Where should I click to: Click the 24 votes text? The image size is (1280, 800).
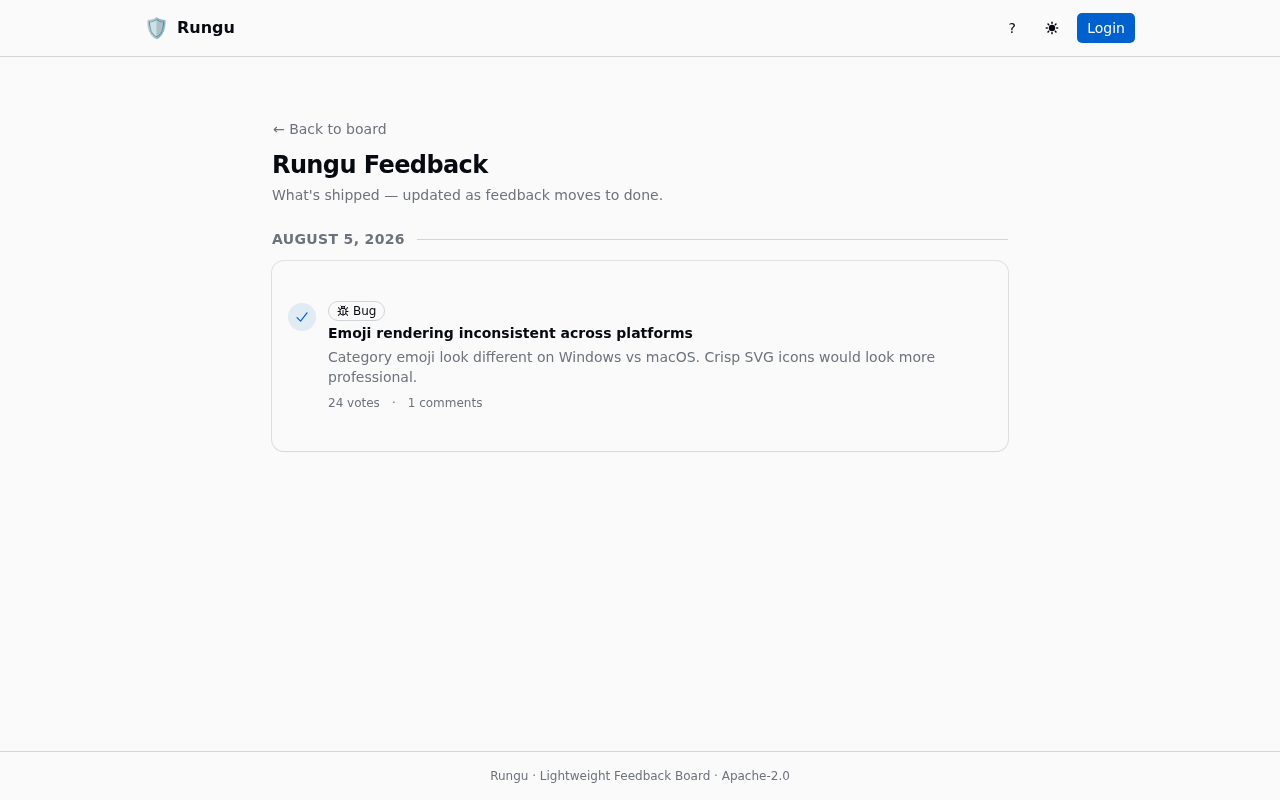coord(354,403)
